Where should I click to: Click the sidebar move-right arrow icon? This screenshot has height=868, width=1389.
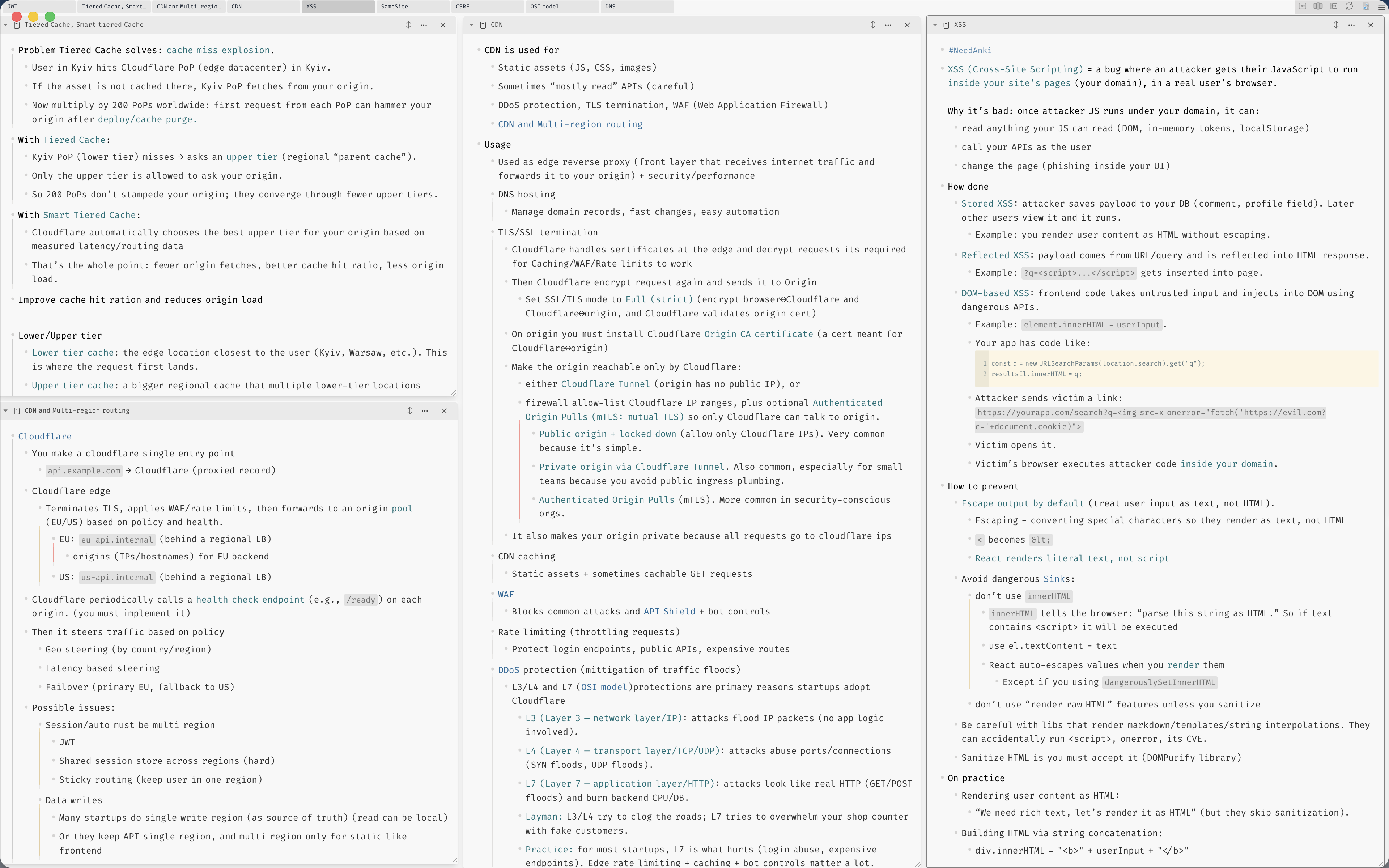[1333, 6]
